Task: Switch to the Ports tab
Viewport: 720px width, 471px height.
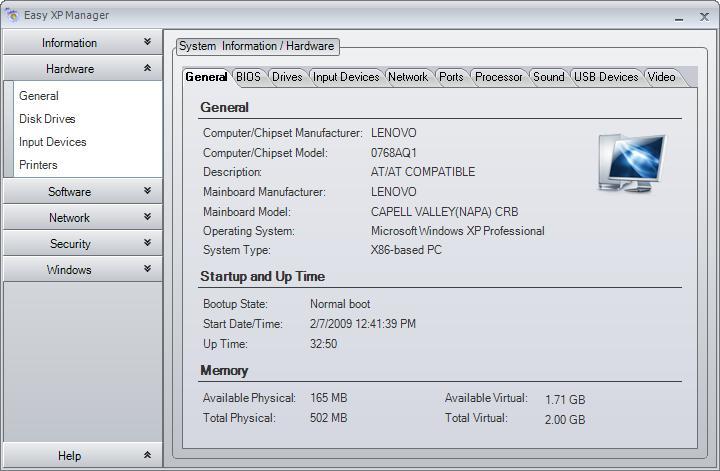Action: click(451, 77)
